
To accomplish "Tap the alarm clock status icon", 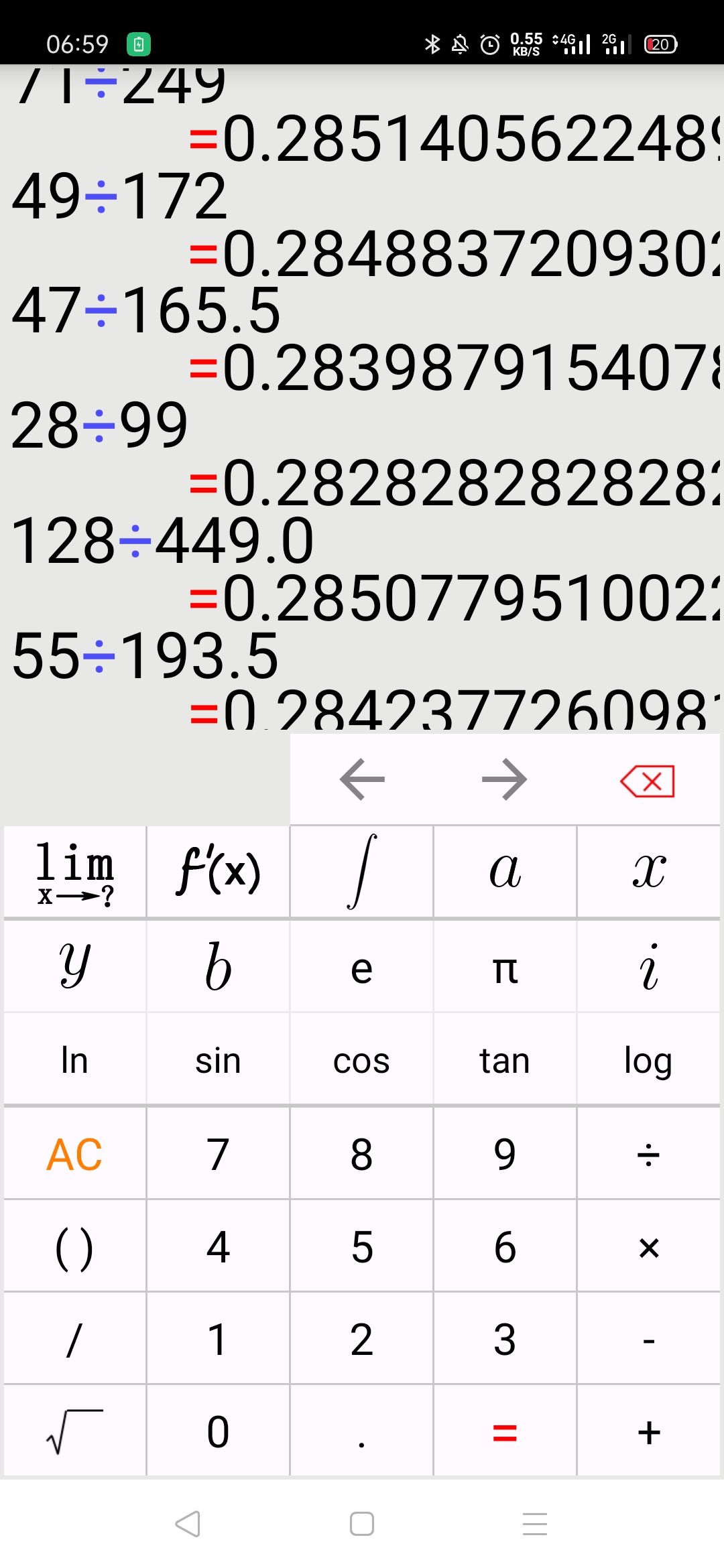I will pos(490,44).
